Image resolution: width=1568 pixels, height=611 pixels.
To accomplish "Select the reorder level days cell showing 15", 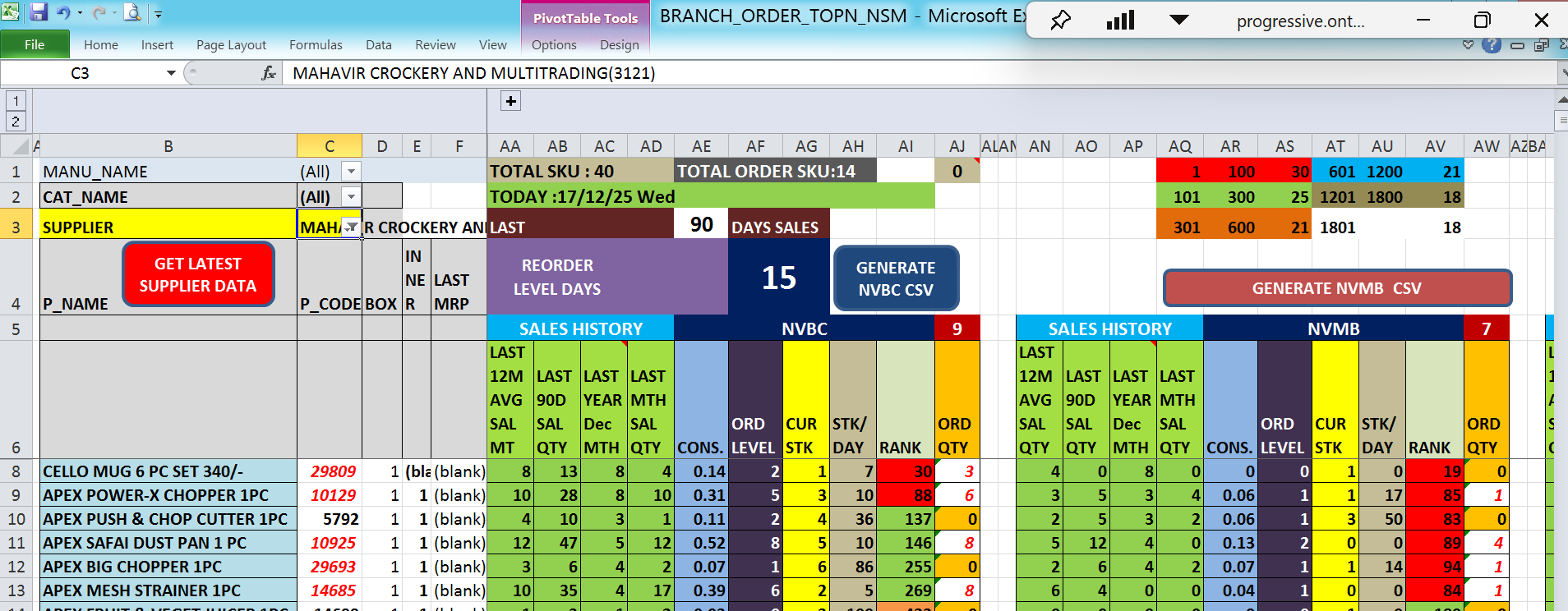I will point(779,277).
